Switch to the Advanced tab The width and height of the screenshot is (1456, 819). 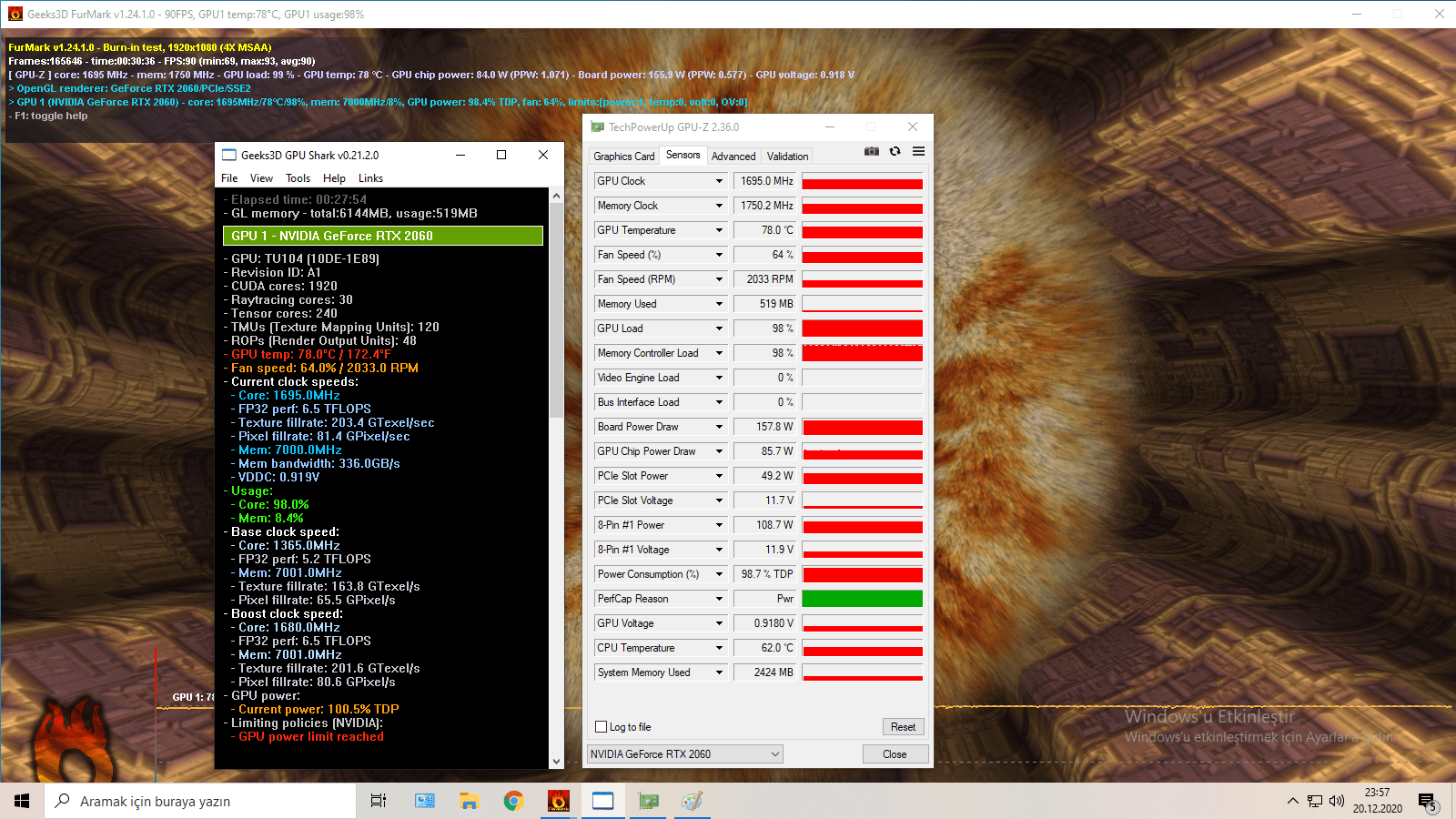[733, 157]
